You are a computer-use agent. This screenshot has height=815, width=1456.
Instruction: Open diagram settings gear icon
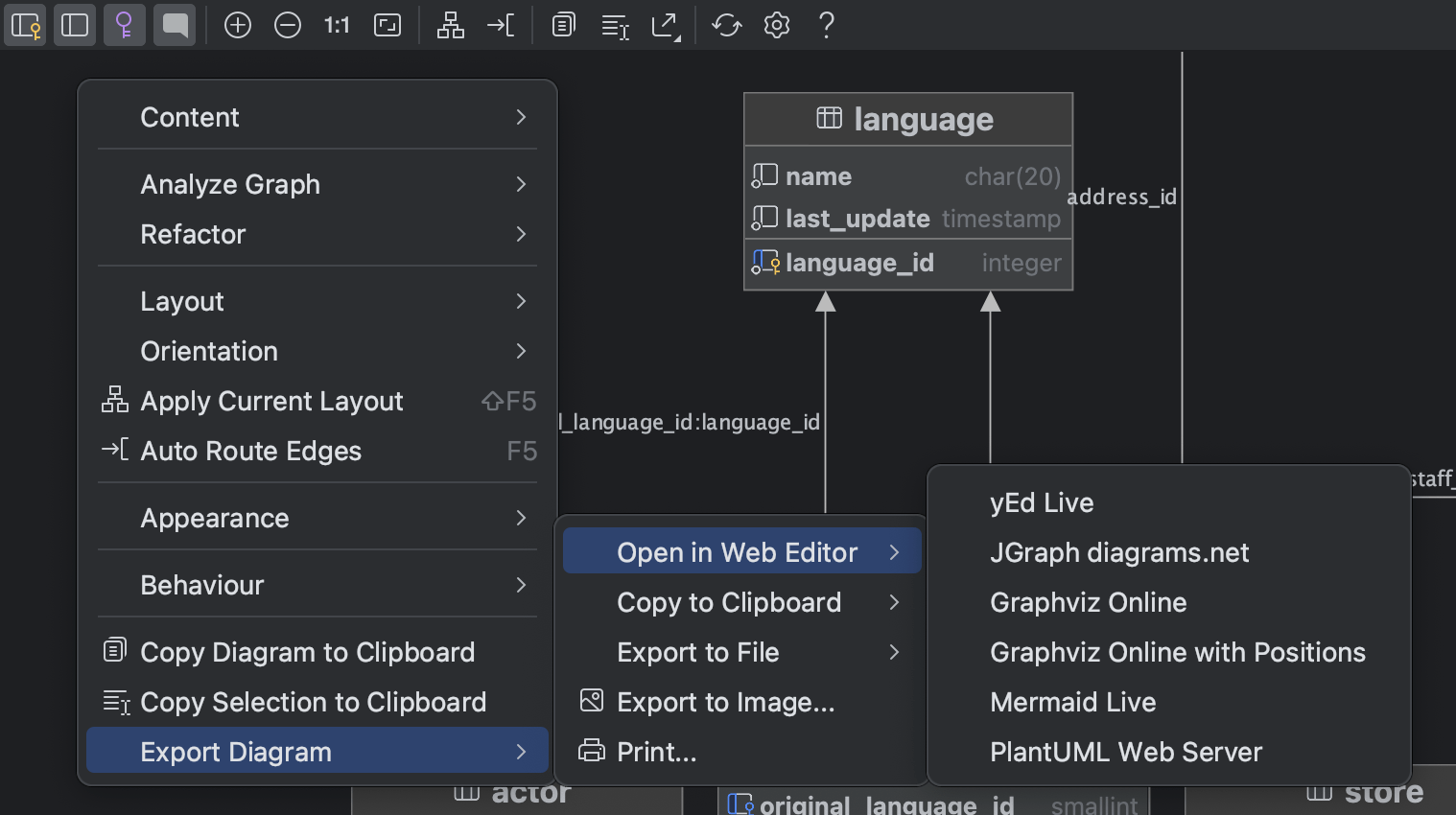[x=776, y=25]
